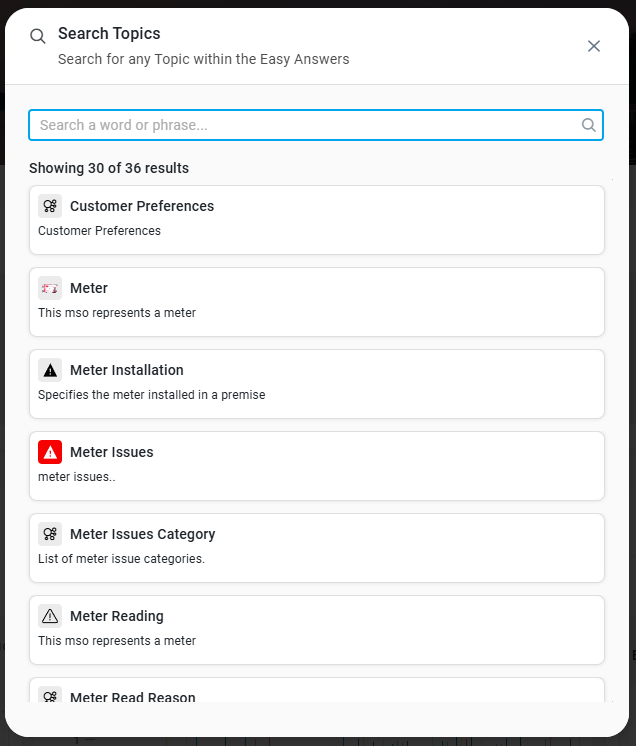Select the Meter topic title

(x=89, y=288)
